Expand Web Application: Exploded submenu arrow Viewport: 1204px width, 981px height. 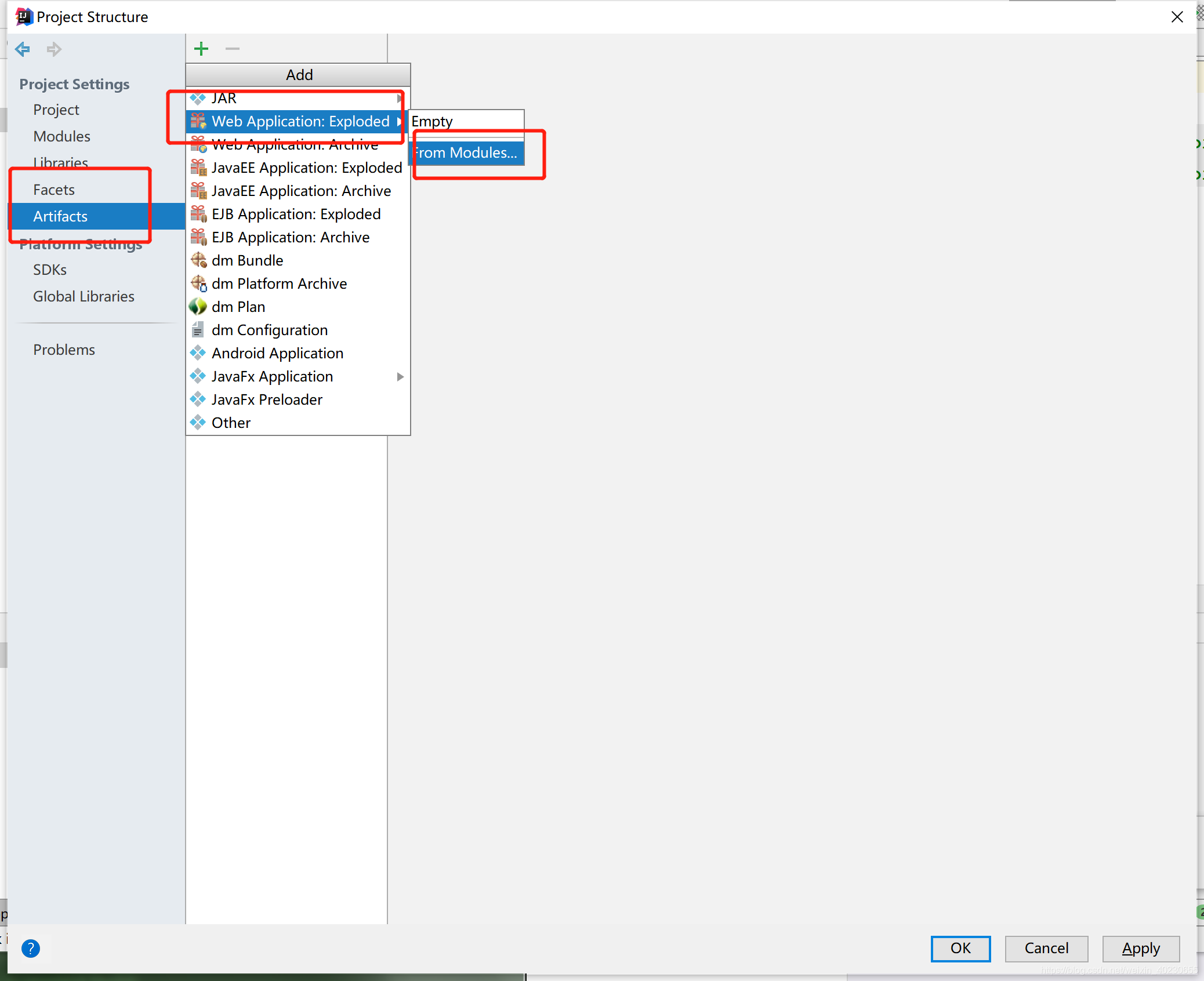399,121
